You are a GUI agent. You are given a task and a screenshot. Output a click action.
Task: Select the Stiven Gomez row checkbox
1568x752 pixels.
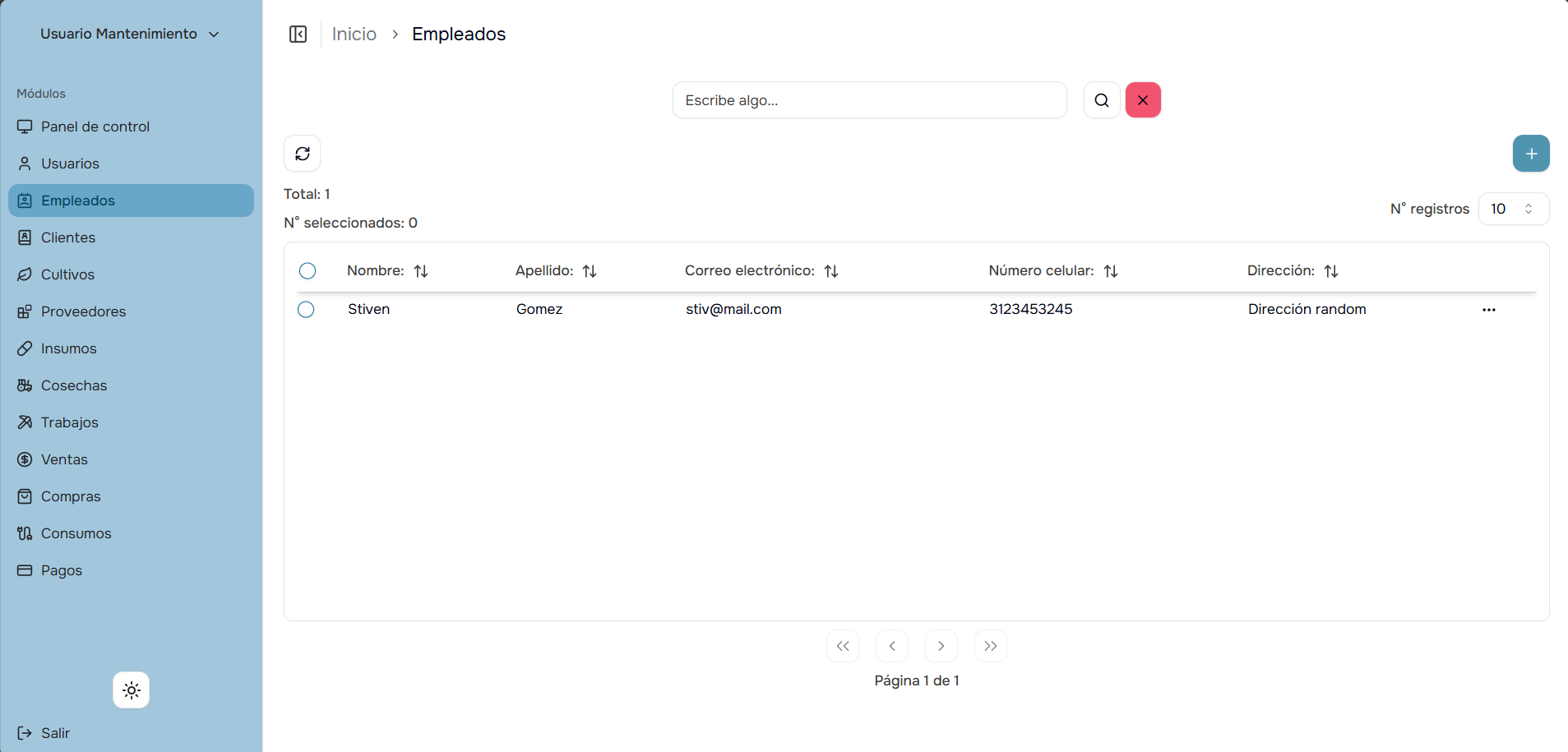(306, 310)
